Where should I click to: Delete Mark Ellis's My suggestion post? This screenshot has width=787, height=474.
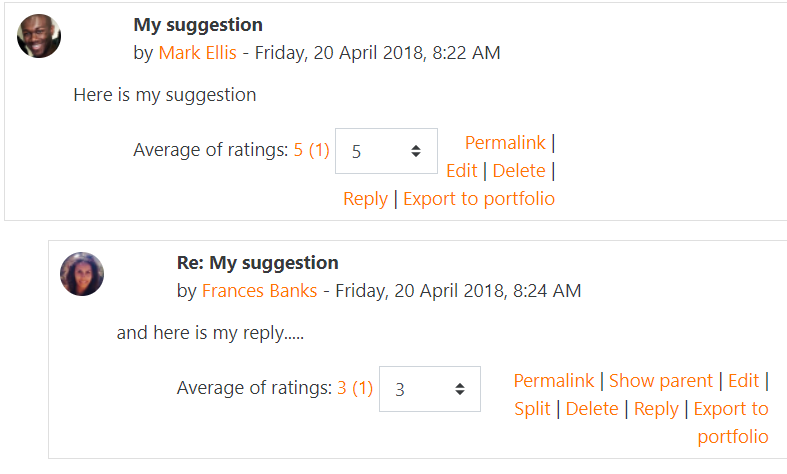pyautogui.click(x=519, y=171)
